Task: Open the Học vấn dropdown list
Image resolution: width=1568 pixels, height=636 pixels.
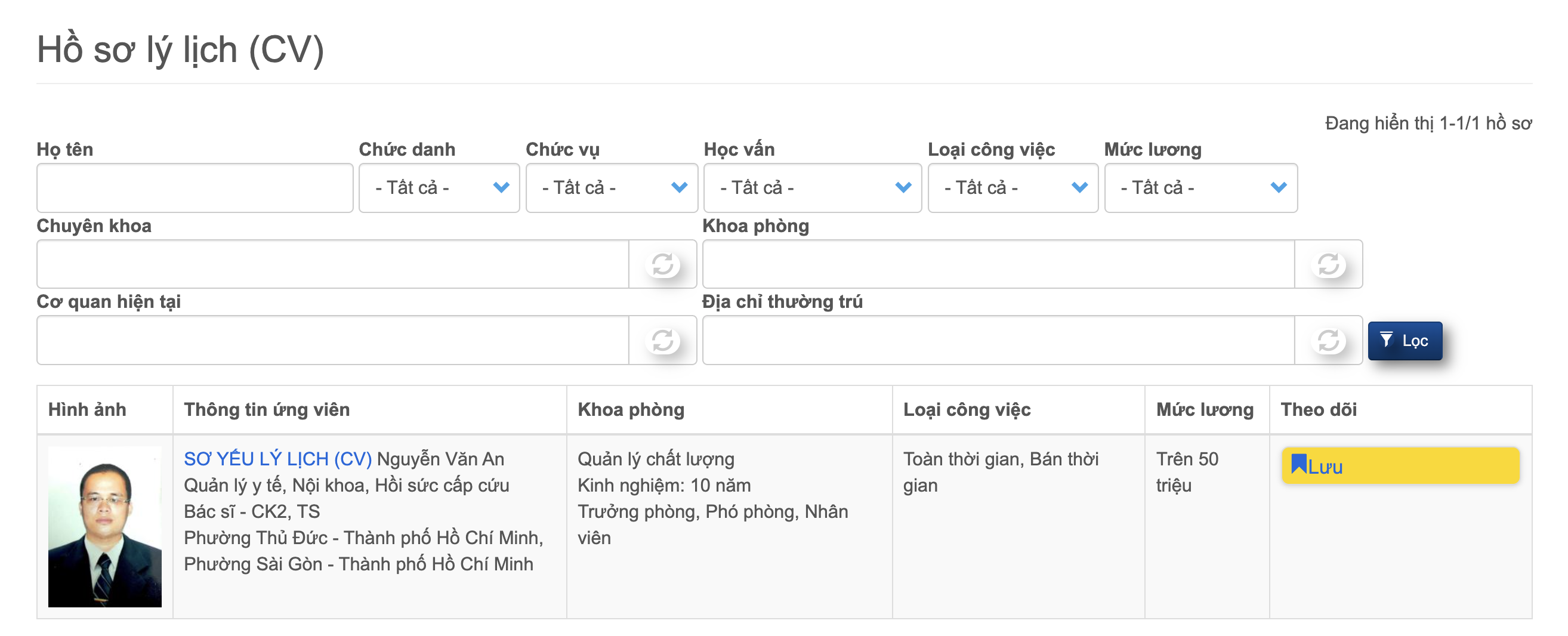Action: [812, 187]
